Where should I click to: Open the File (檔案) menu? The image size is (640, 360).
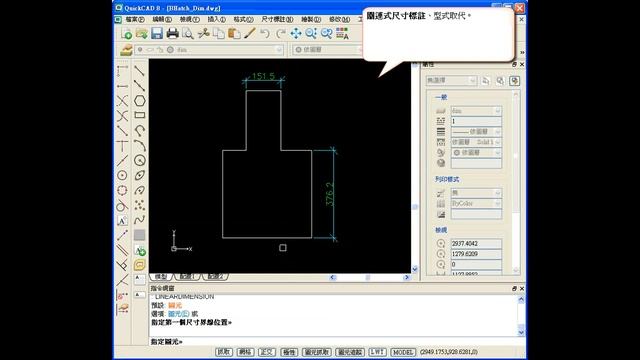(135, 19)
